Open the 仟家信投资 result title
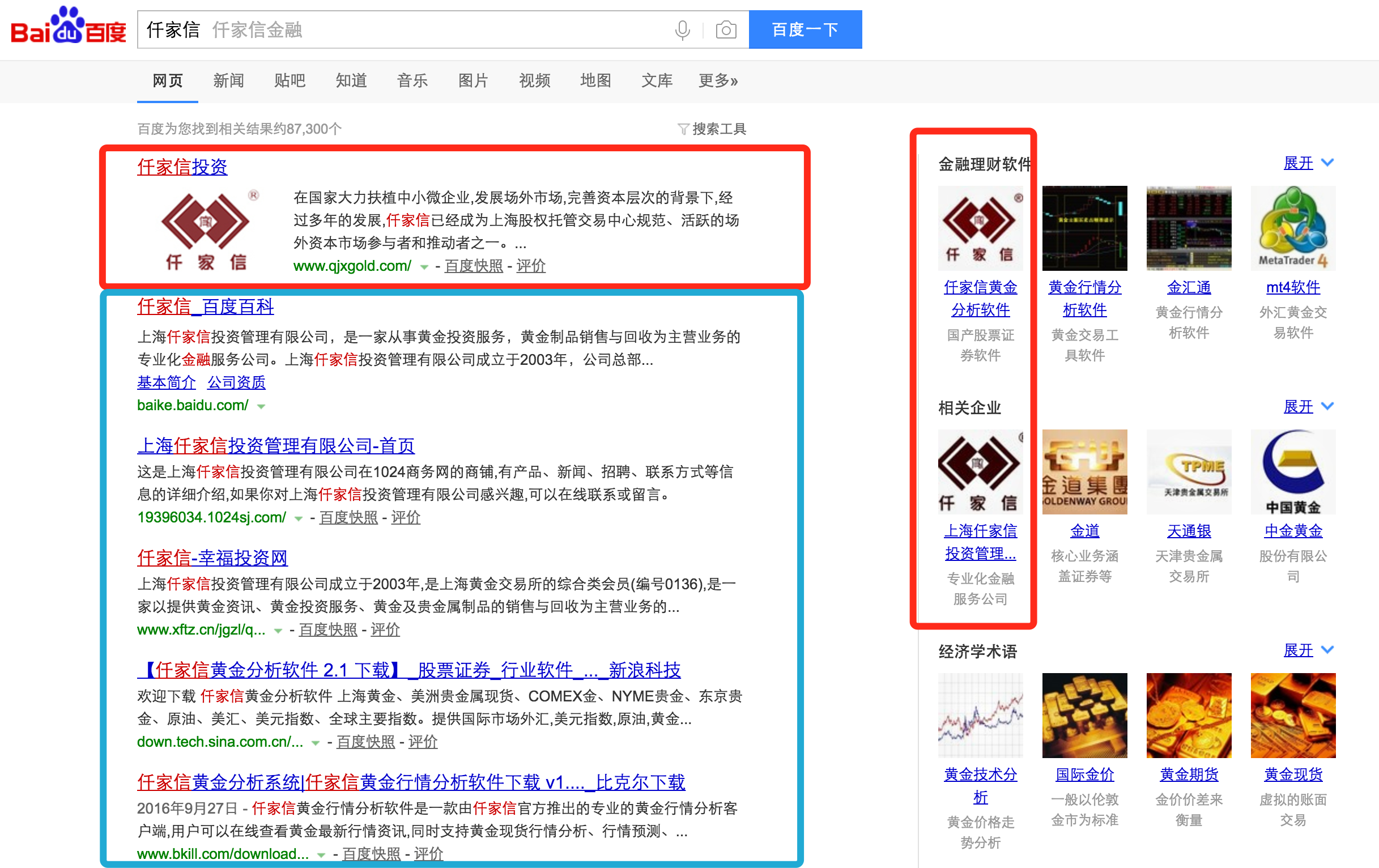Screen dimensions: 1379x868 coord(182,167)
